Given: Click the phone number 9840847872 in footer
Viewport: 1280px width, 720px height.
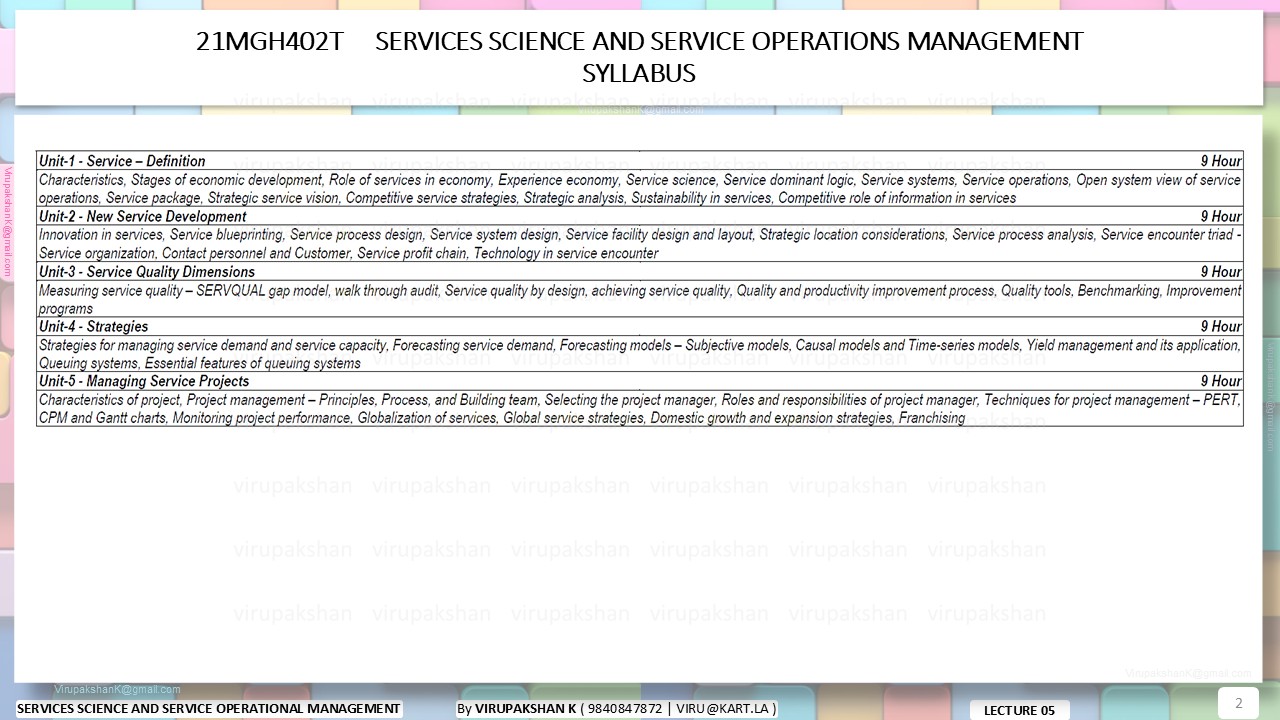Looking at the screenshot, I should (x=625, y=709).
